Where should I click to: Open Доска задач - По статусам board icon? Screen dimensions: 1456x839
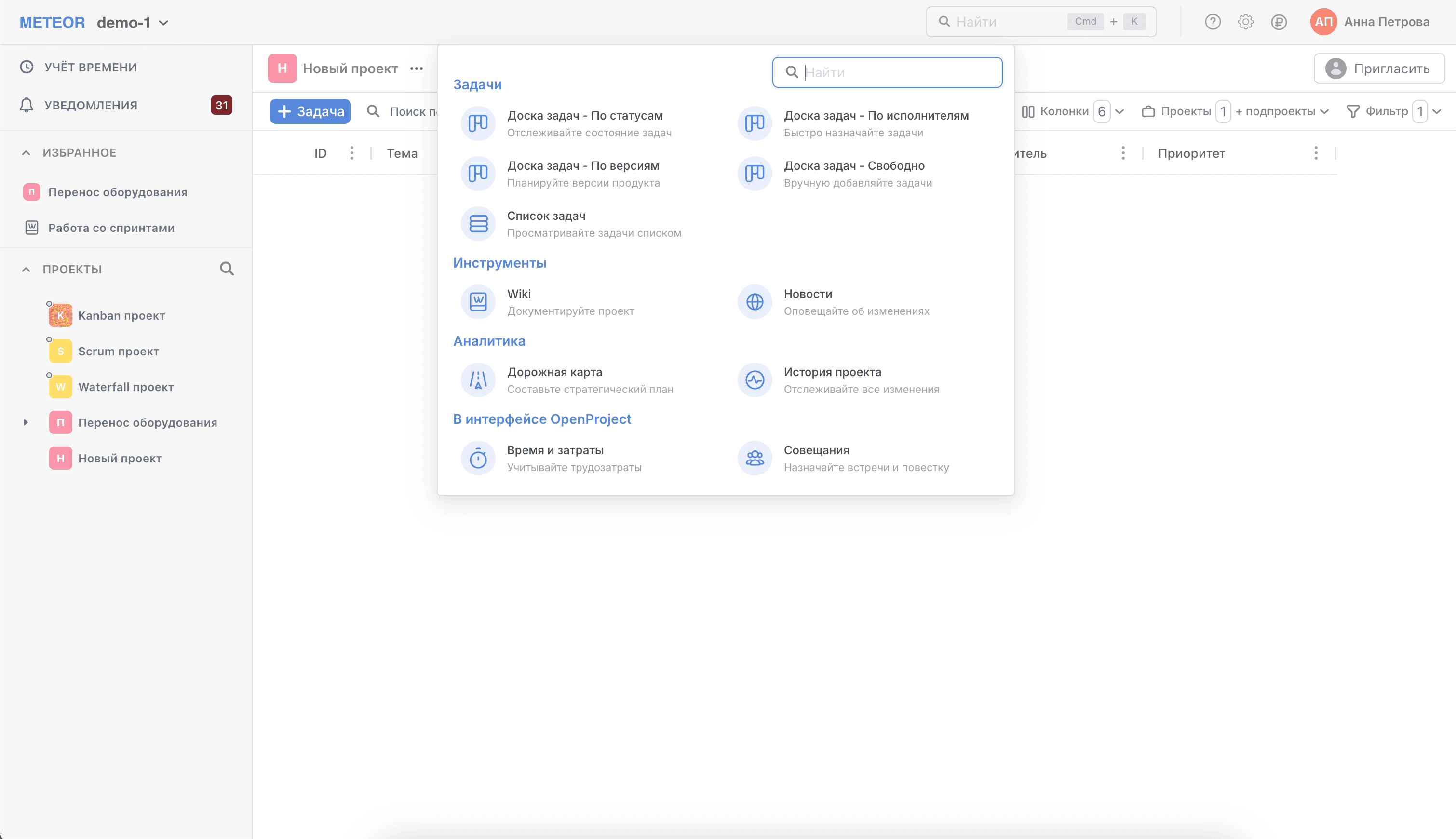pos(478,123)
